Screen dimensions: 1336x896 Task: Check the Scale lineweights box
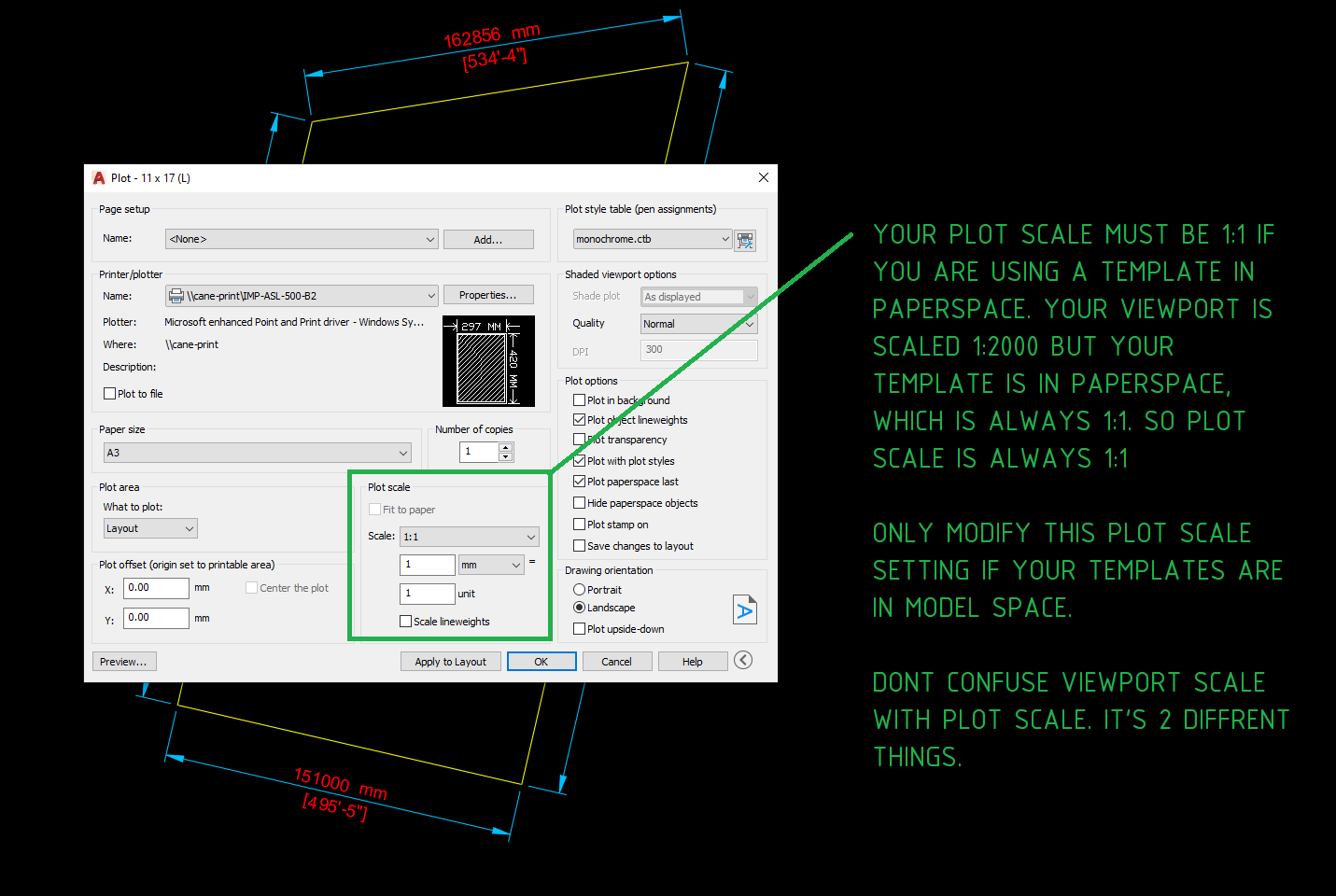(x=405, y=621)
